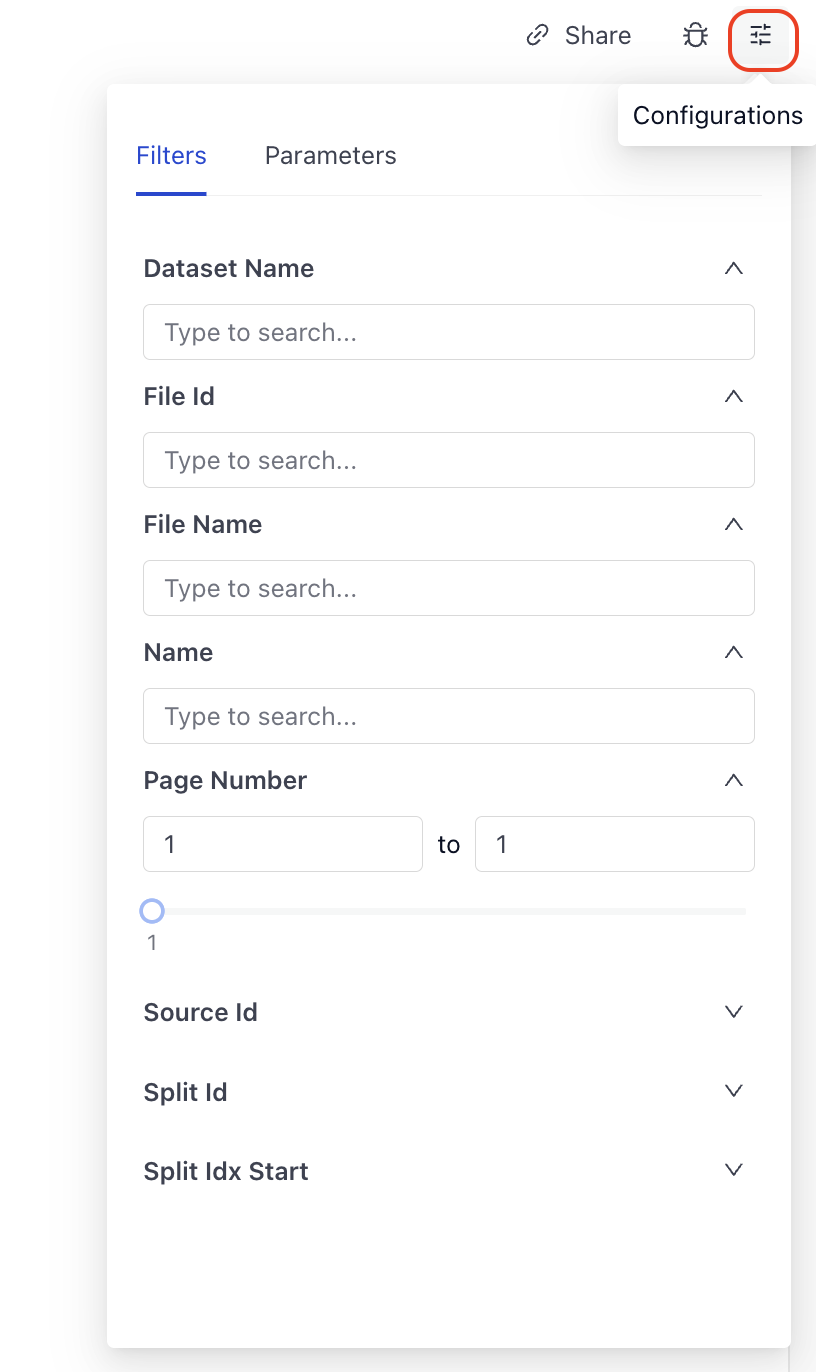816x1372 pixels.
Task: Collapse the File Id filter section
Action: coord(733,396)
